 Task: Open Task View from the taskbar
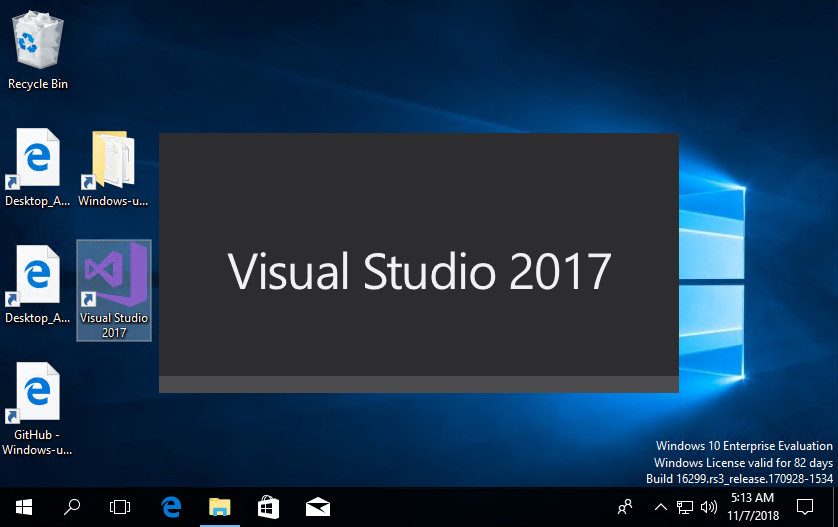tap(120, 507)
